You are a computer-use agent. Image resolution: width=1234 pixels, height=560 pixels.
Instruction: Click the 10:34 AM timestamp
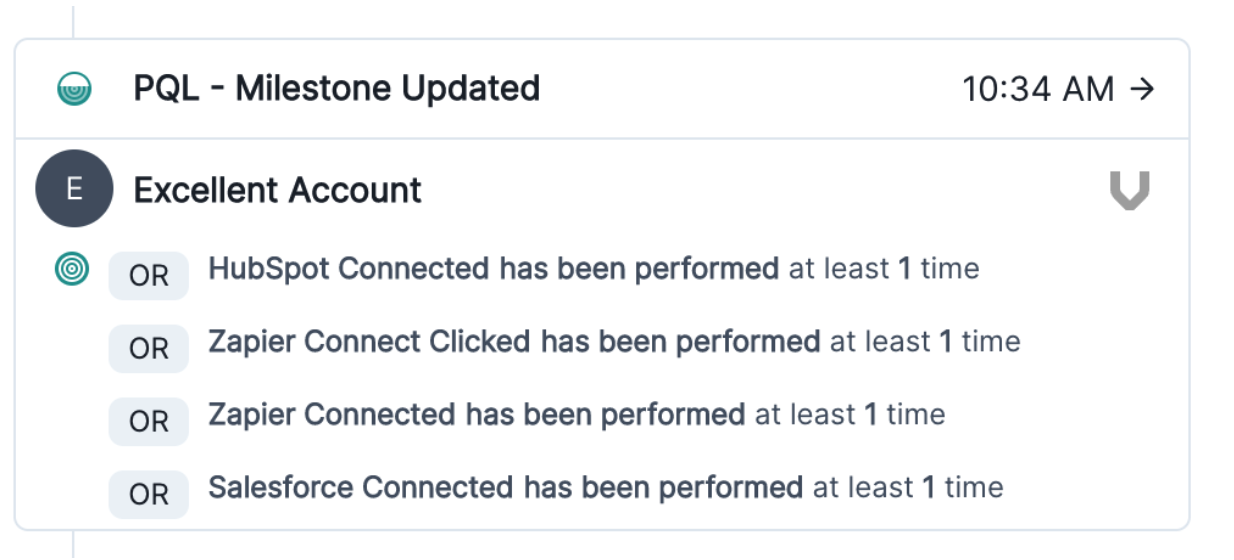pos(1037,90)
